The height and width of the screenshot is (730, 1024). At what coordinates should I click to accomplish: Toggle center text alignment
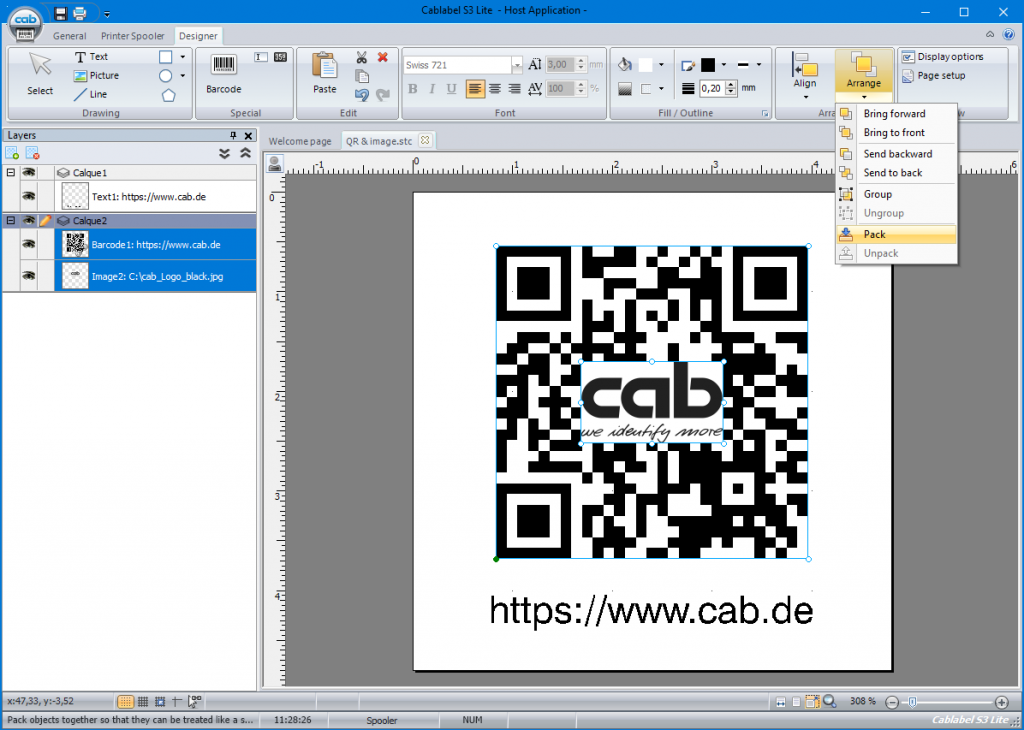click(x=495, y=89)
